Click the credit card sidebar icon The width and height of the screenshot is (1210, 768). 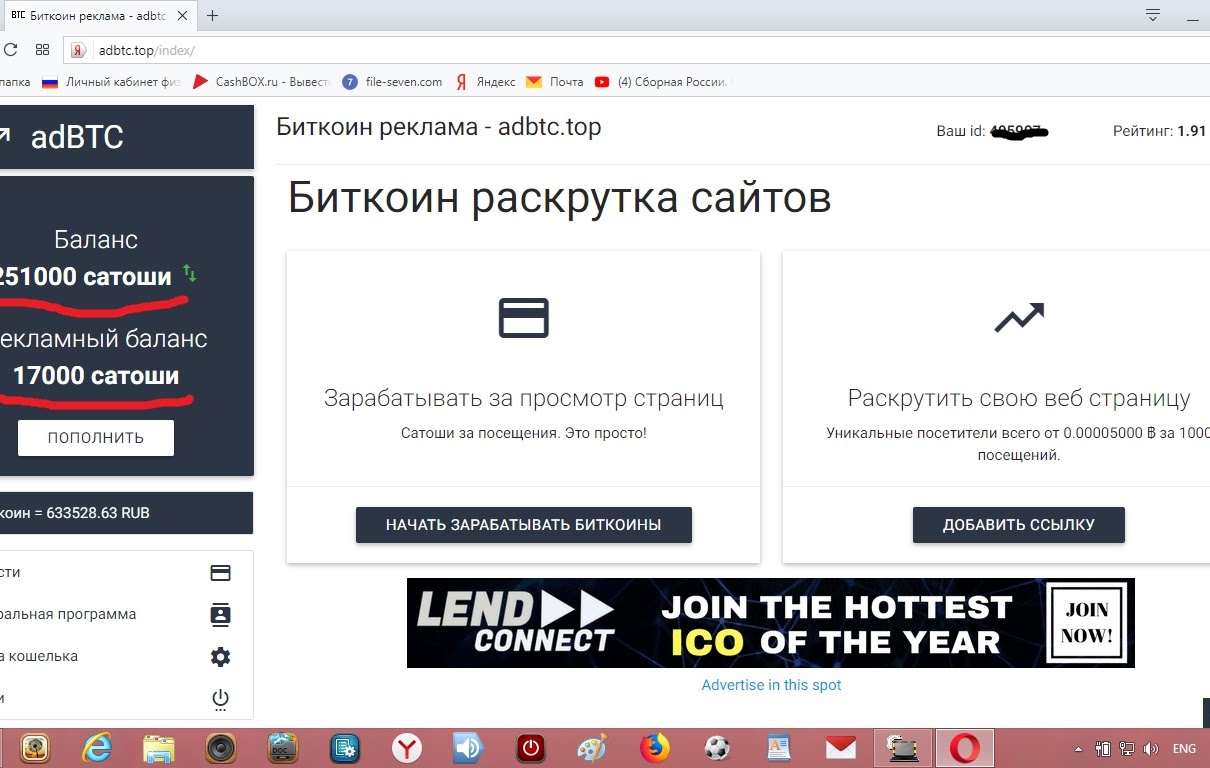tap(221, 573)
